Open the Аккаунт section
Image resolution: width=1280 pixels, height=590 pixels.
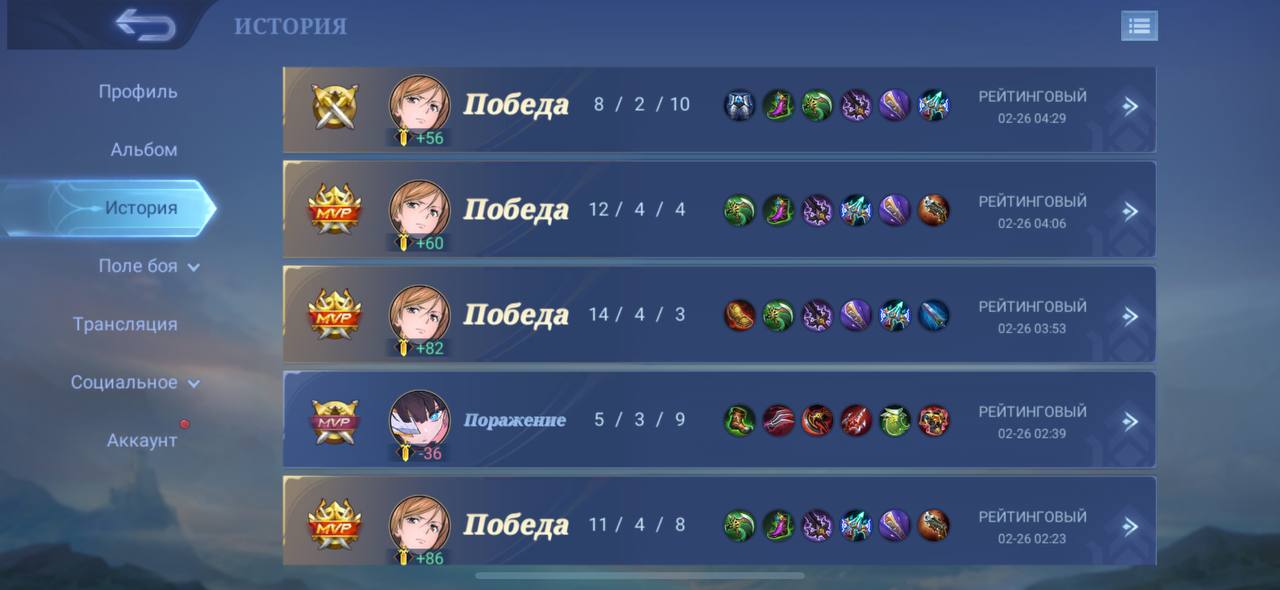(142, 441)
